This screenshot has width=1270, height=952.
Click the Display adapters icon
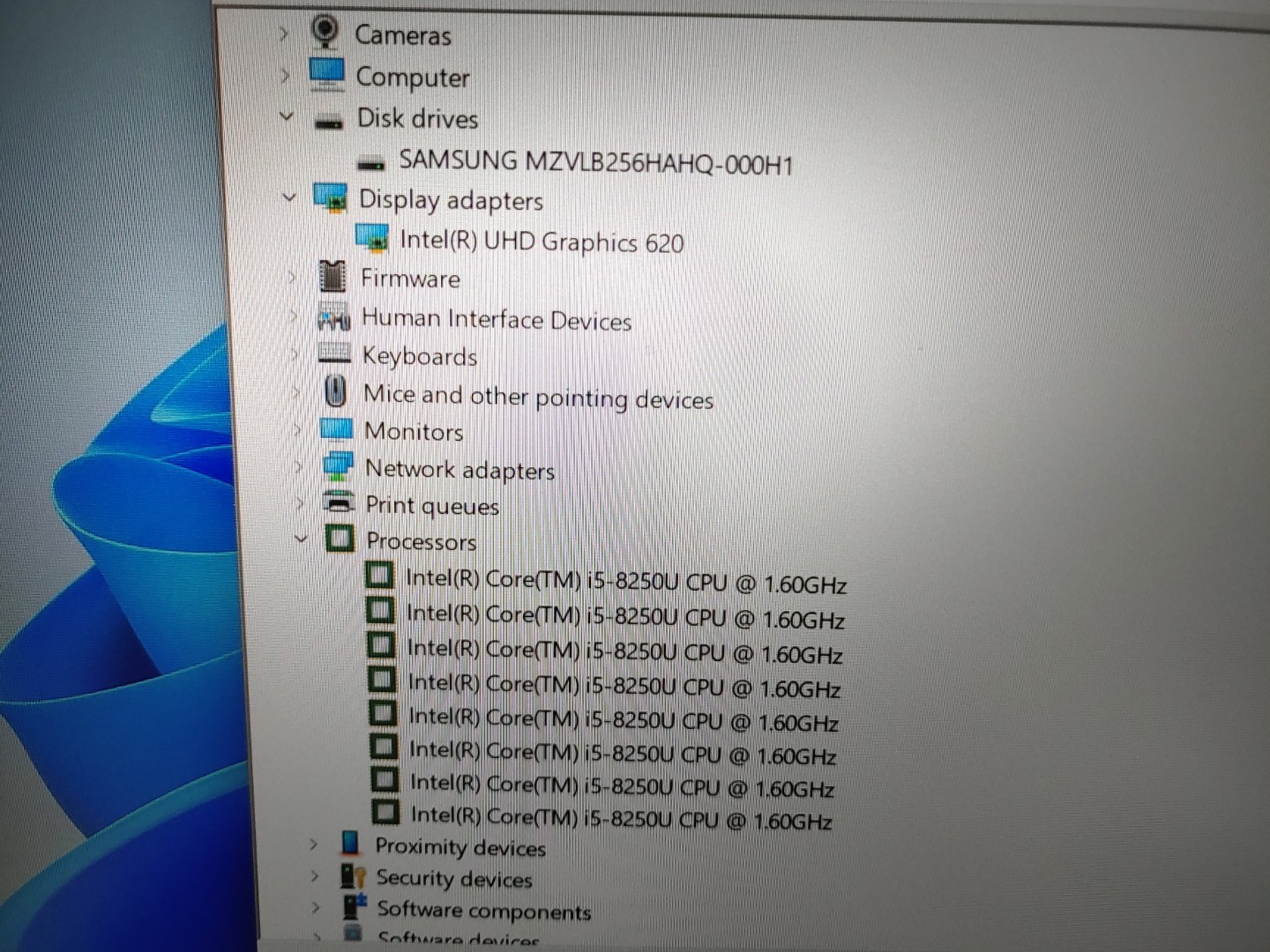(x=331, y=199)
